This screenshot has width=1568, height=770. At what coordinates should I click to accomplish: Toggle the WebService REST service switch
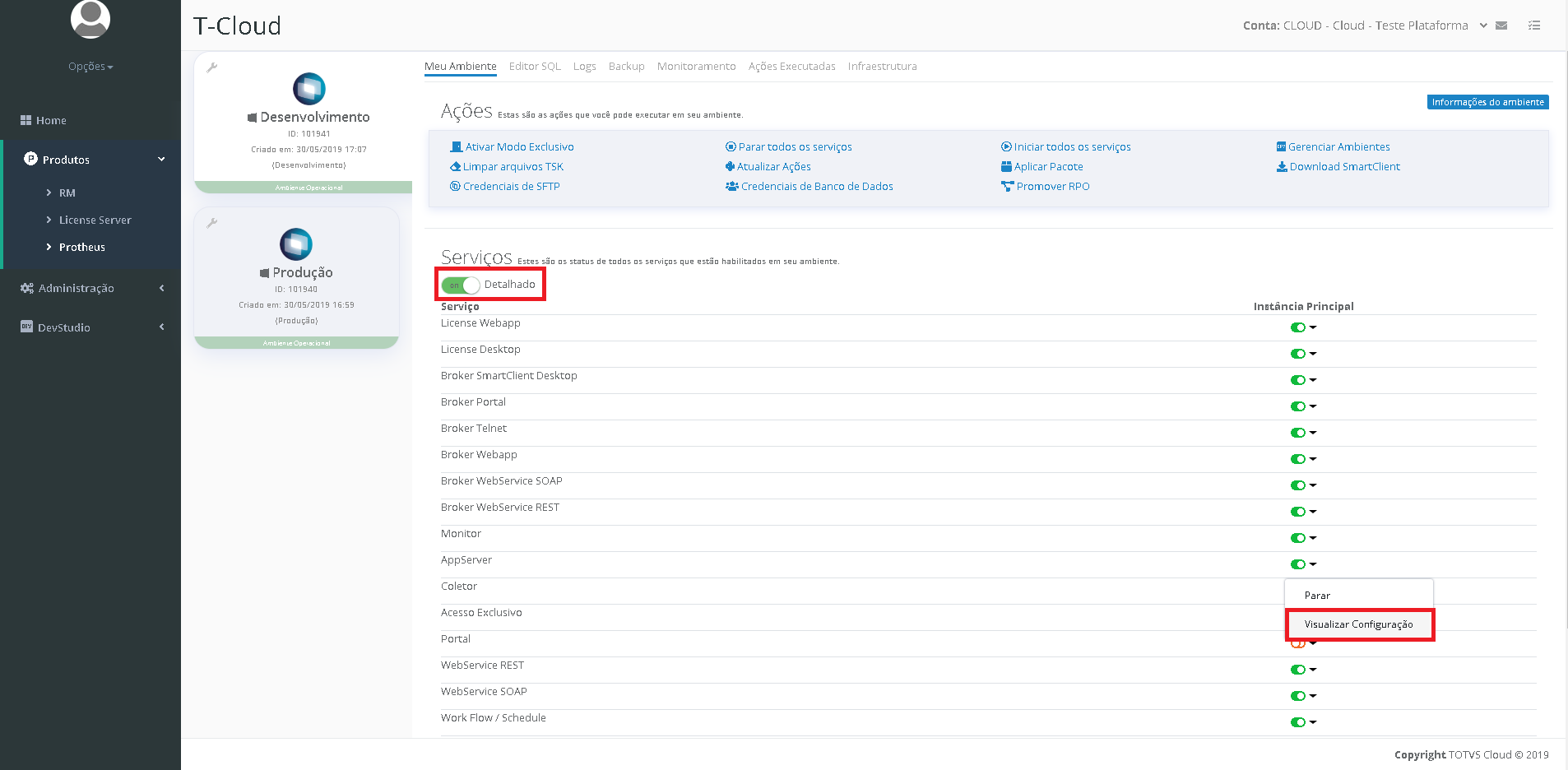1298,670
